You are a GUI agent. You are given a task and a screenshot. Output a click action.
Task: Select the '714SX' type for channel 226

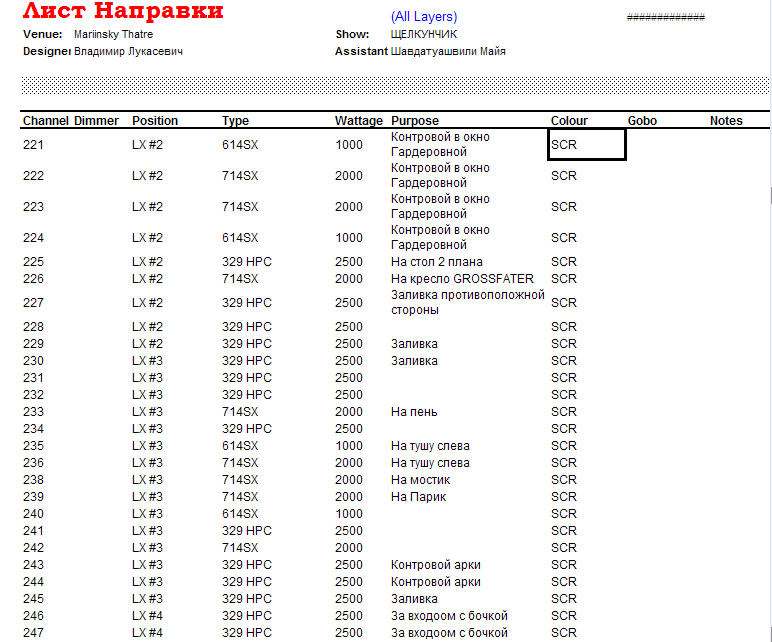click(240, 279)
